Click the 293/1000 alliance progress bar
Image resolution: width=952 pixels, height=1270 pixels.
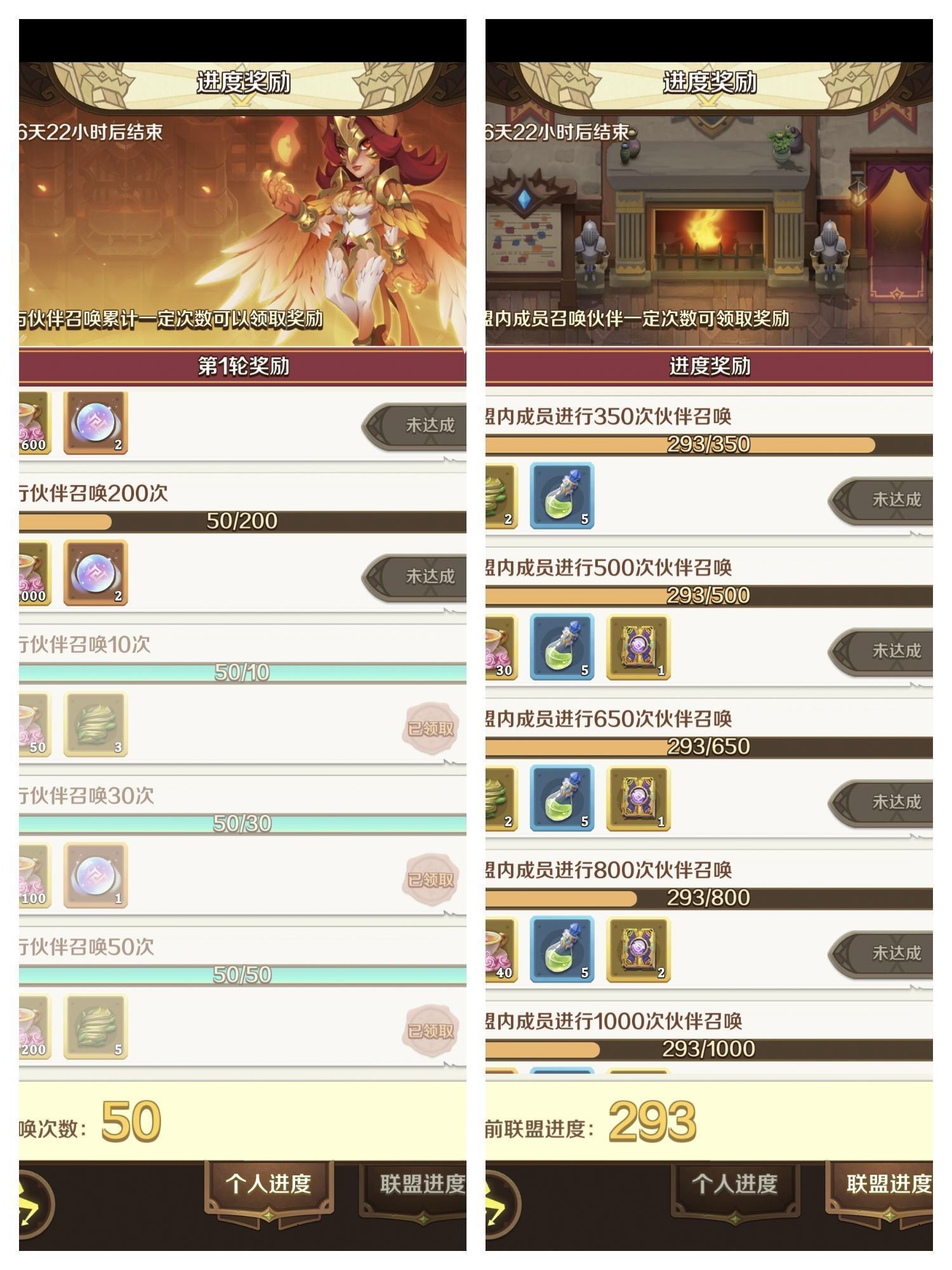[x=709, y=1049]
